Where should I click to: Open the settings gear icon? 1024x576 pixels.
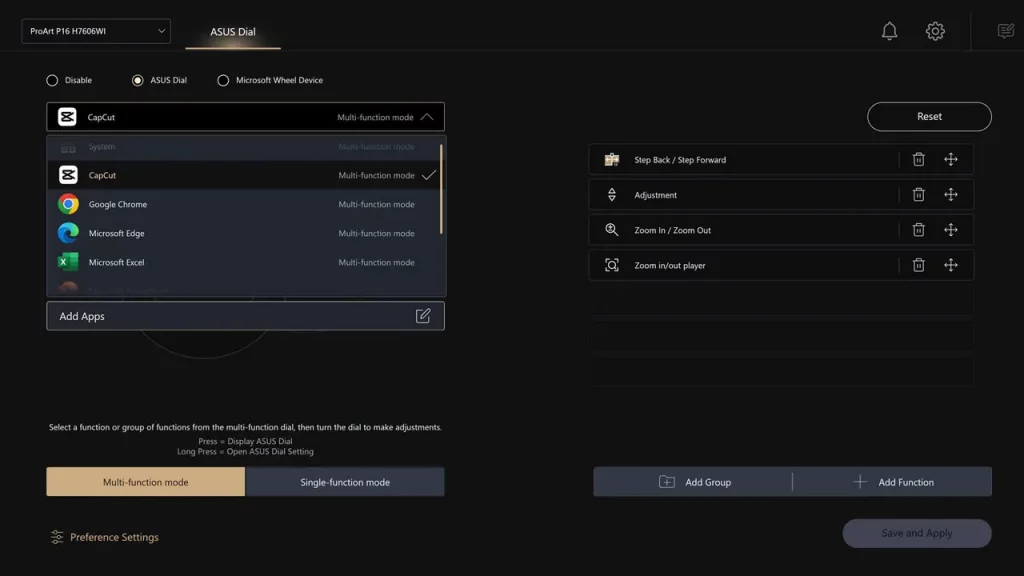click(935, 31)
